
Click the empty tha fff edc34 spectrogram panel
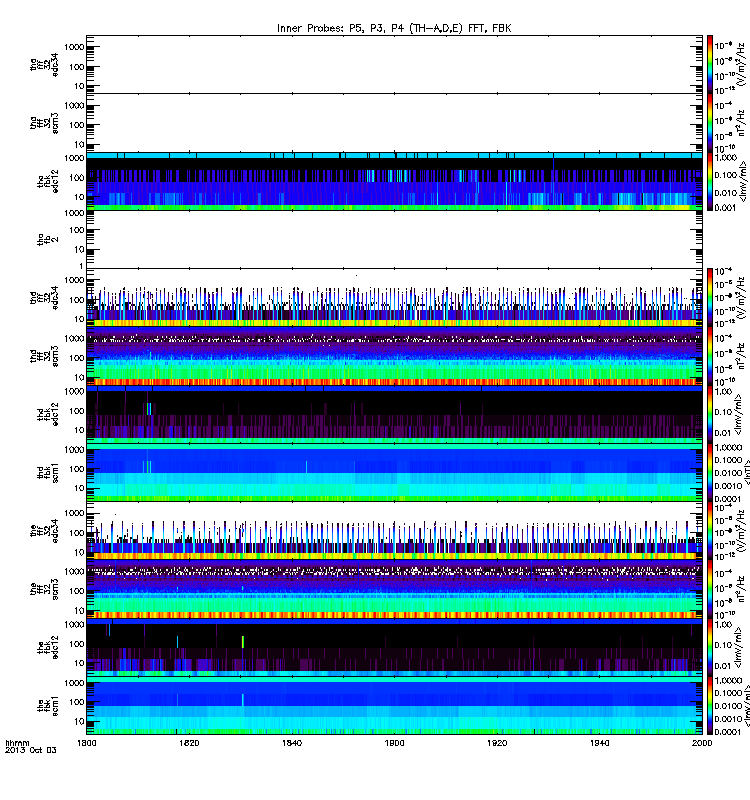[394, 64]
